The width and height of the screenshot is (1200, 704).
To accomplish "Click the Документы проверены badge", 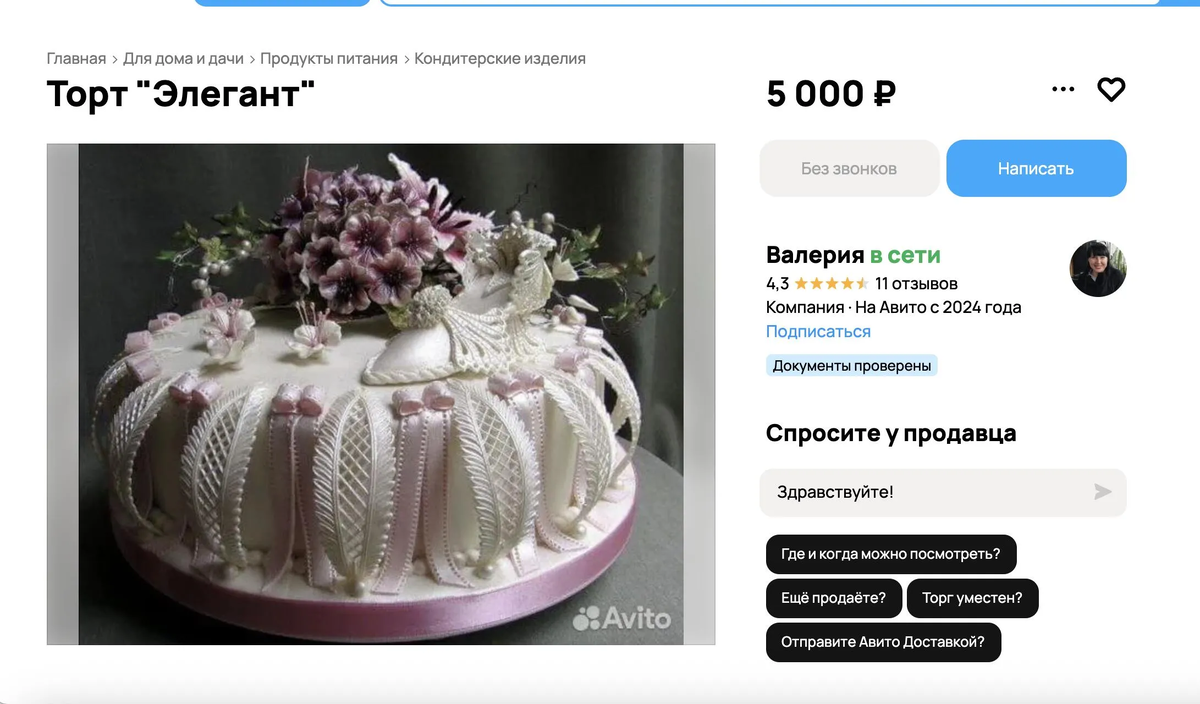I will click(x=852, y=366).
